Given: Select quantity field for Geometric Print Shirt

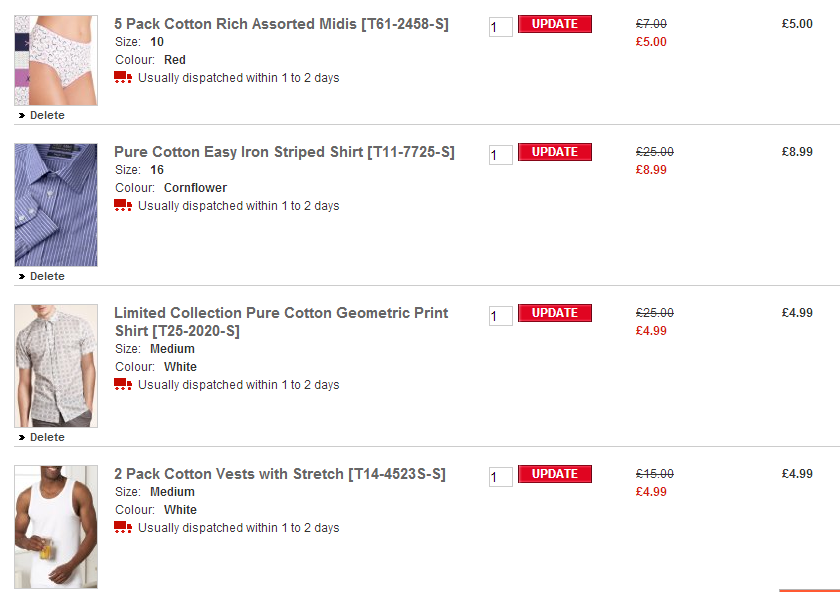Looking at the screenshot, I should pos(500,316).
